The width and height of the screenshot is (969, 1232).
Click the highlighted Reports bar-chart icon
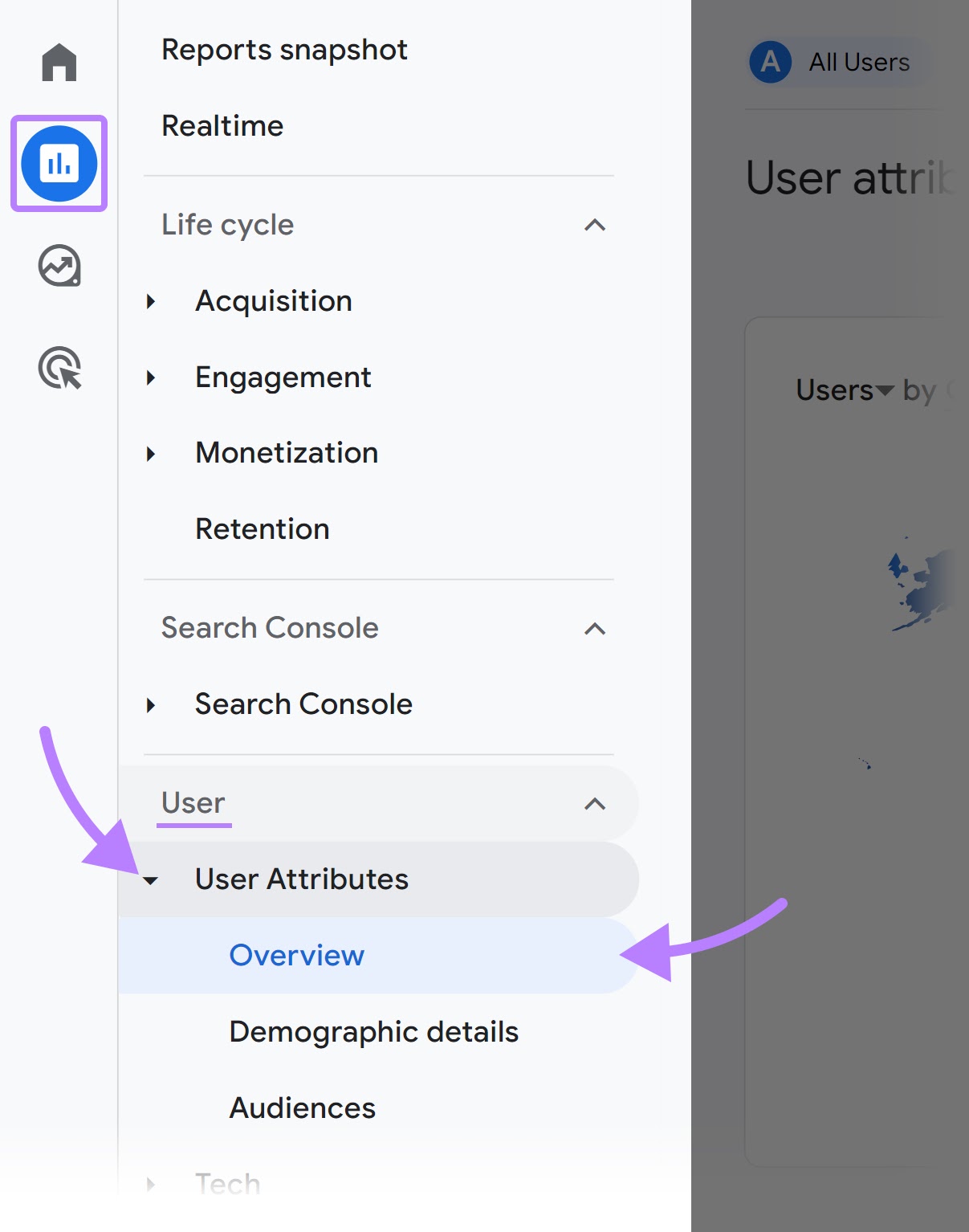[x=58, y=162]
